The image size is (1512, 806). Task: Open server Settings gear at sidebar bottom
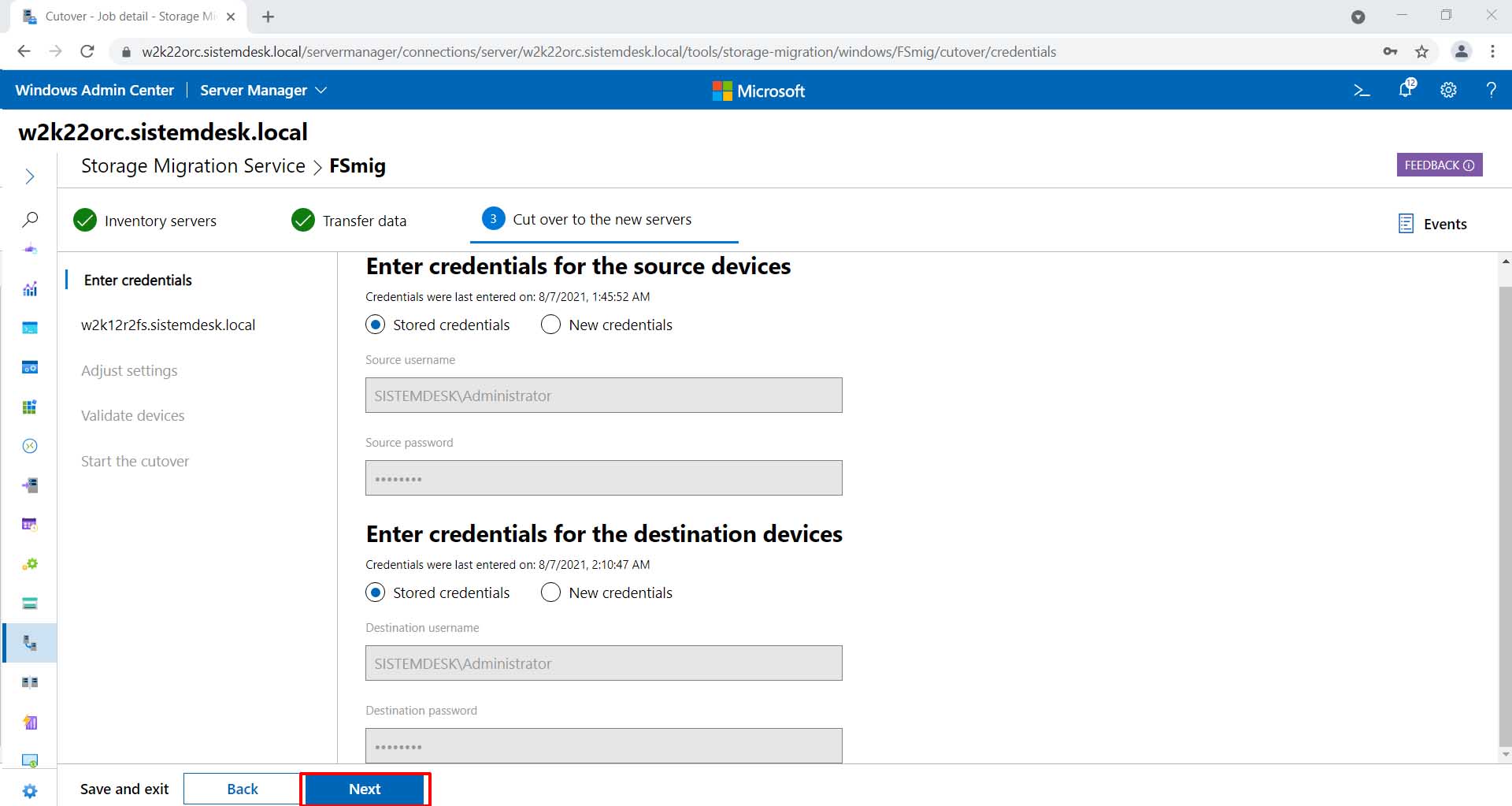(x=30, y=791)
